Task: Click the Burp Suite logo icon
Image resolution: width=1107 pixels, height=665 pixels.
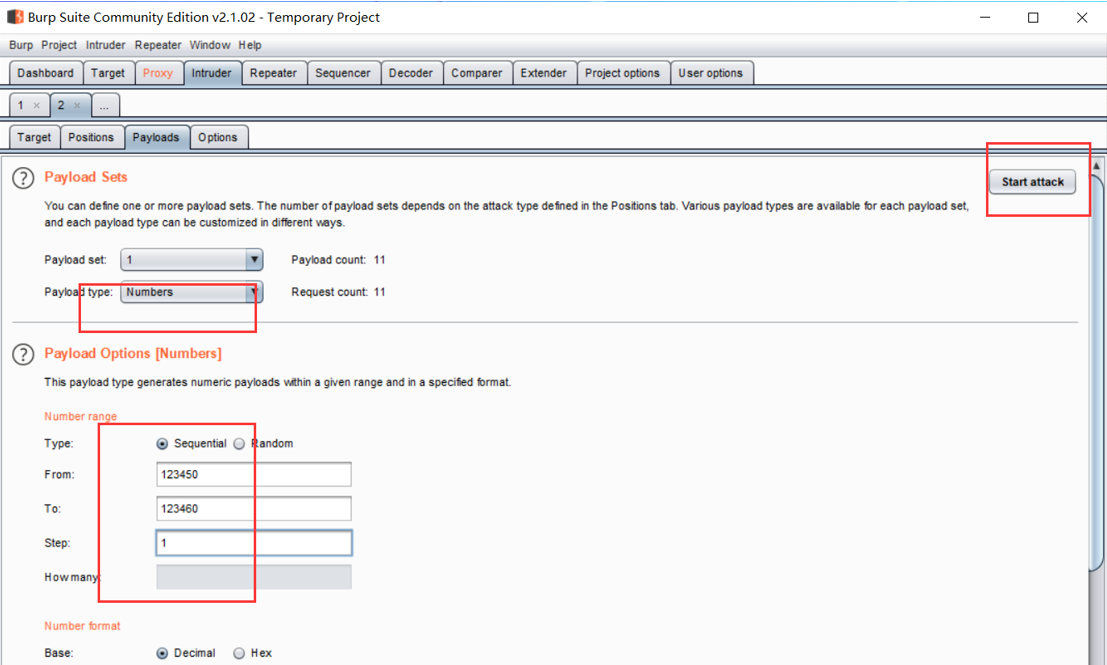Action: pyautogui.click(x=15, y=16)
